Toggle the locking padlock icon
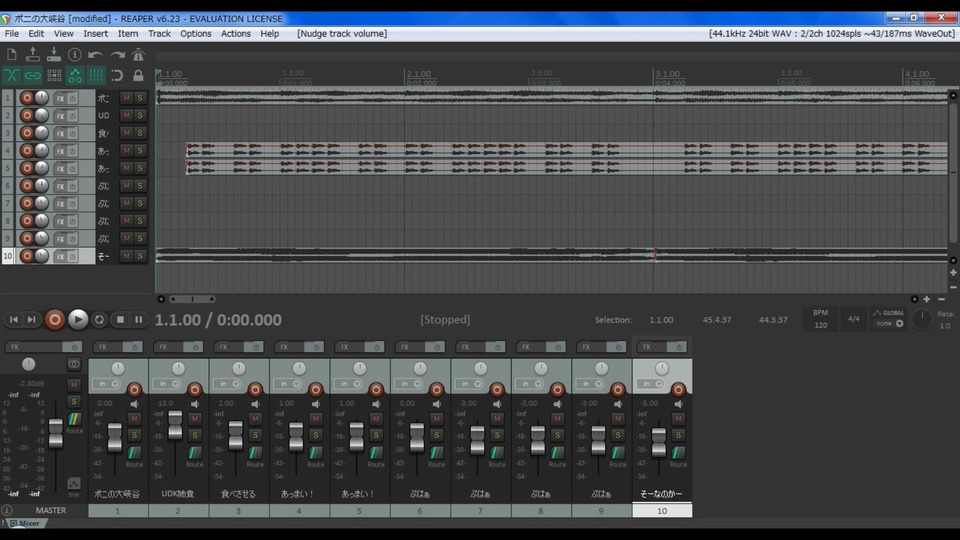This screenshot has width=960, height=540. [x=138, y=75]
